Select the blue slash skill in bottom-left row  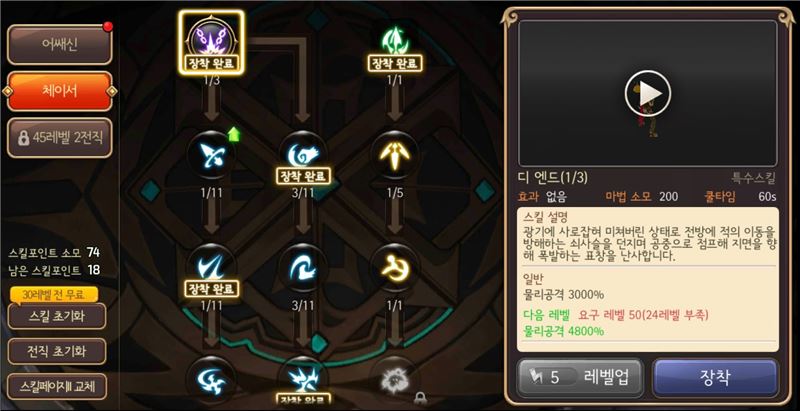point(212,381)
